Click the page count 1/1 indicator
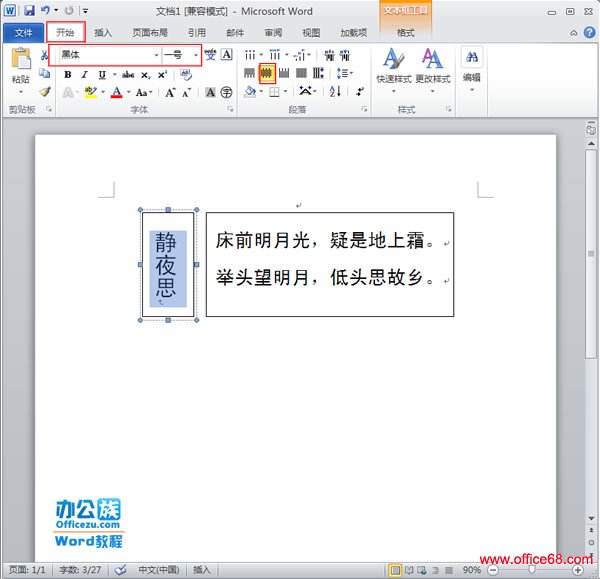Screen dimensions: 600x579 pos(27,570)
